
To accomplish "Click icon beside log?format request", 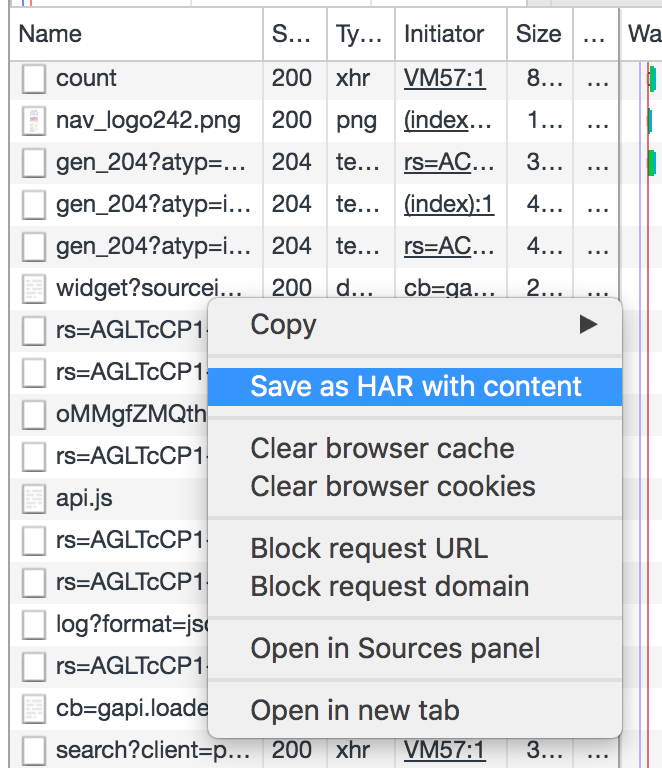I will coord(34,625).
